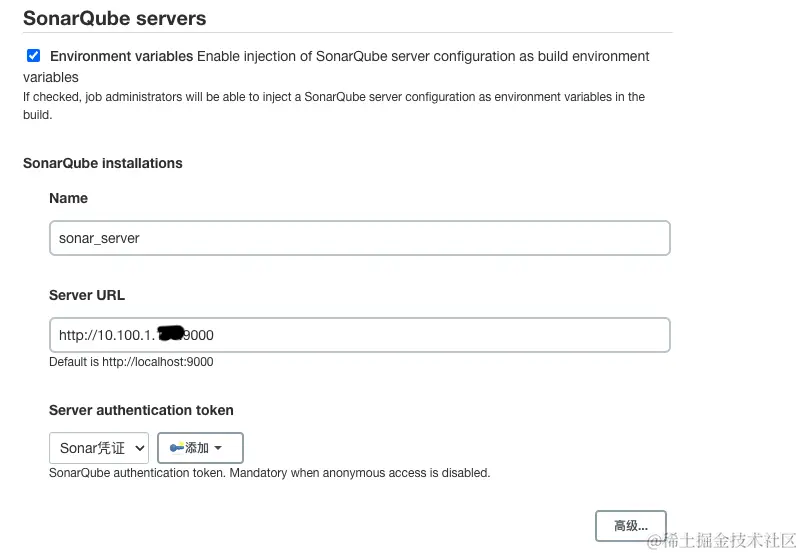Click the Server authentication token label
This screenshot has height=556, width=803.
coord(141,410)
